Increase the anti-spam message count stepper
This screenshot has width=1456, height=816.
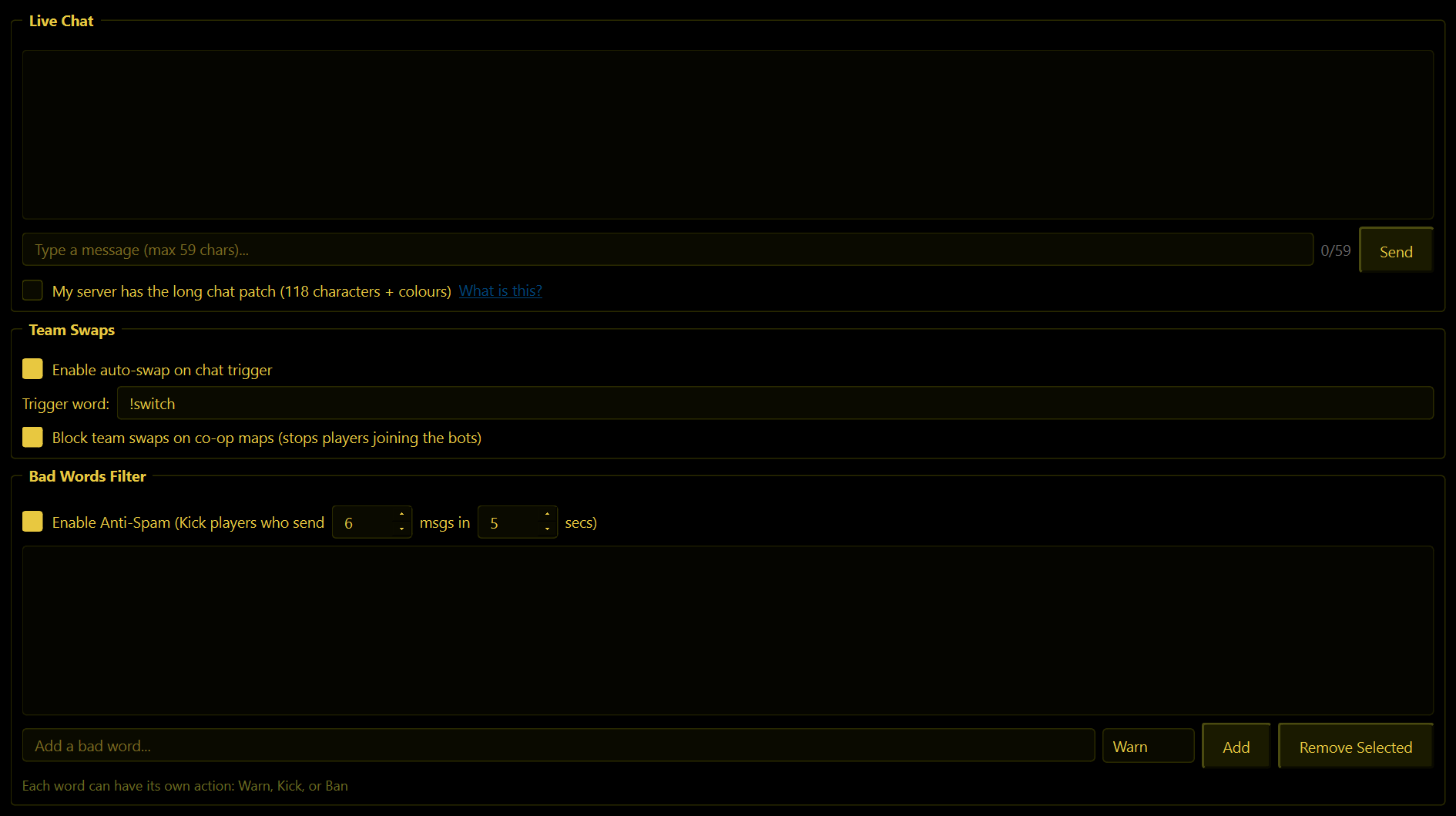pos(401,515)
